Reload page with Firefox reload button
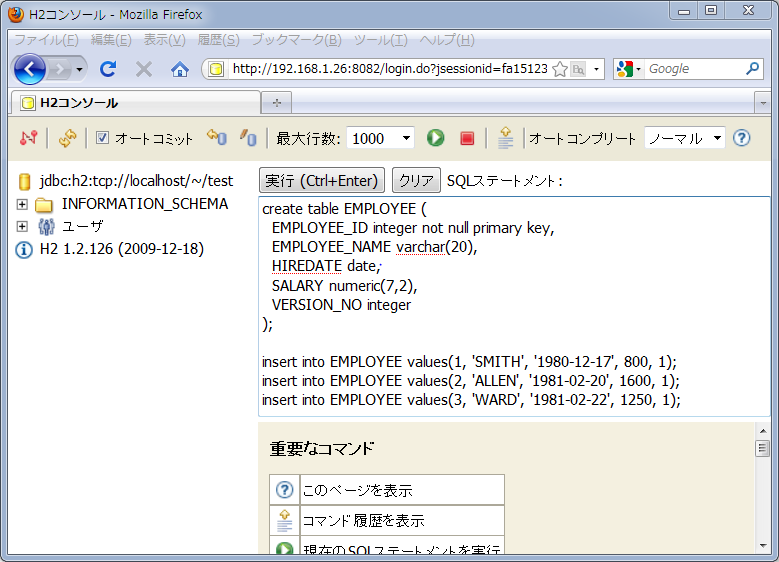This screenshot has height=562, width=779. coord(107,69)
